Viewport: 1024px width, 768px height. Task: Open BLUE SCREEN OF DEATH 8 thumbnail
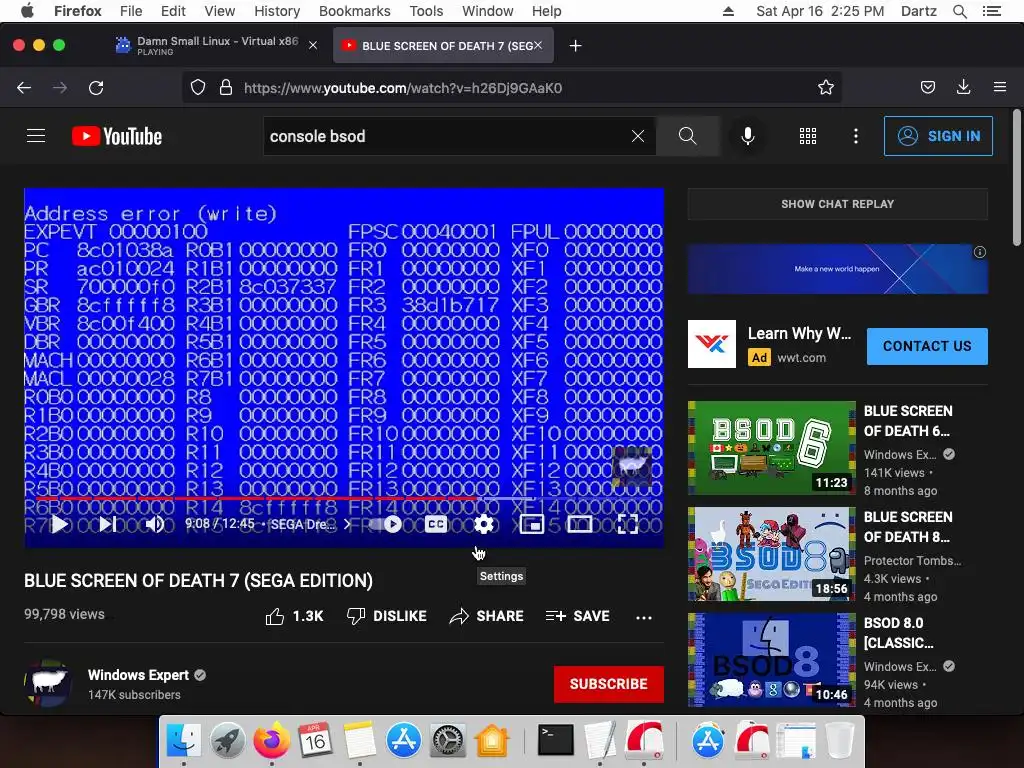[771, 554]
